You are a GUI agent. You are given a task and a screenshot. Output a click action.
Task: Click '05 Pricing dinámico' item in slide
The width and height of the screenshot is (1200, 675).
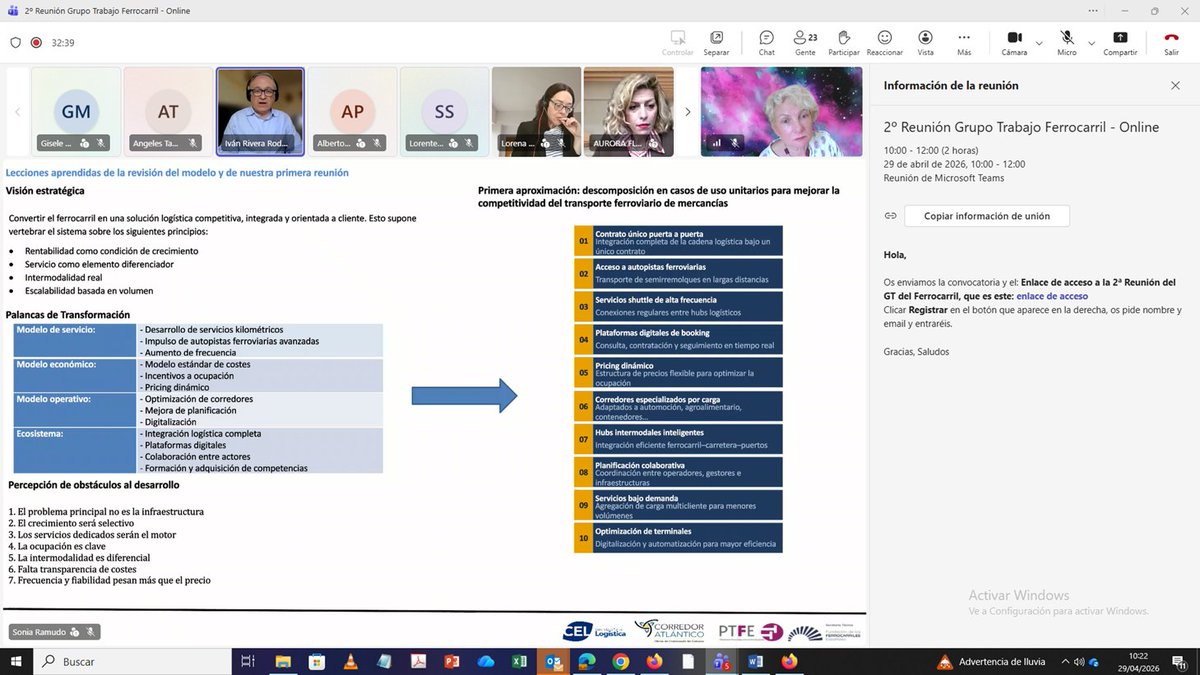pos(678,373)
